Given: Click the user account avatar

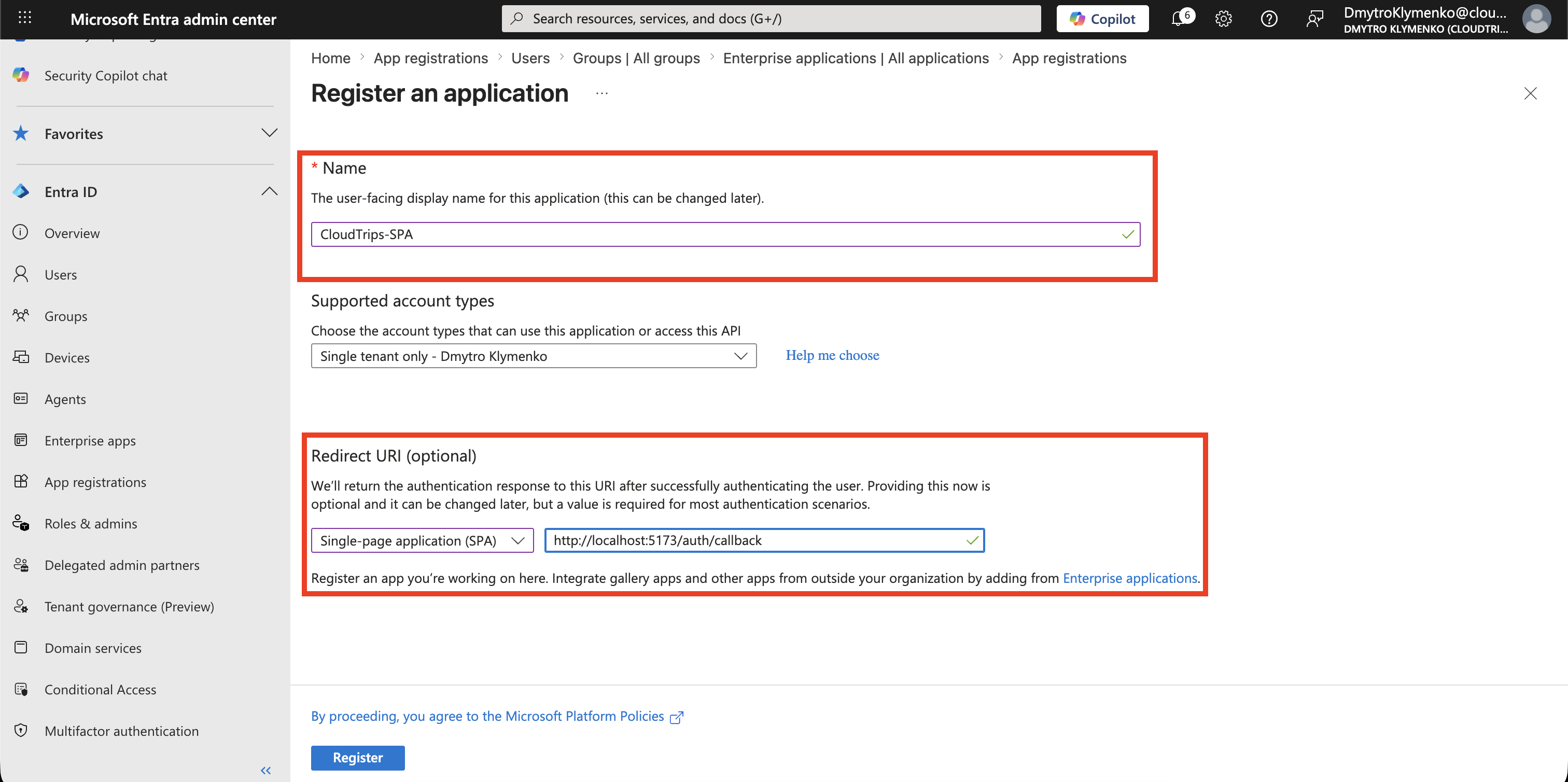Looking at the screenshot, I should [1536, 19].
